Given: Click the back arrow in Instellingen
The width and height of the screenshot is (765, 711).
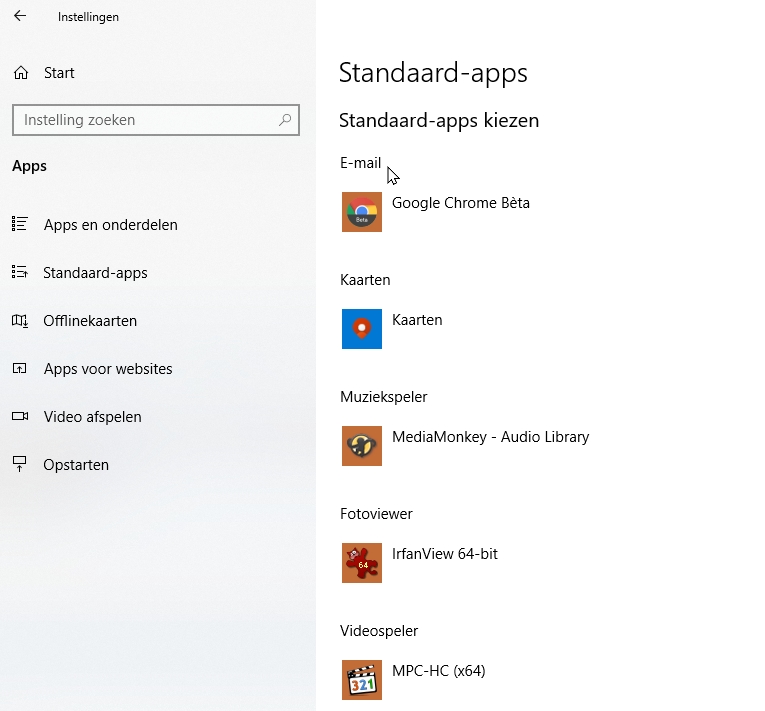Looking at the screenshot, I should pyautogui.click(x=20, y=16).
